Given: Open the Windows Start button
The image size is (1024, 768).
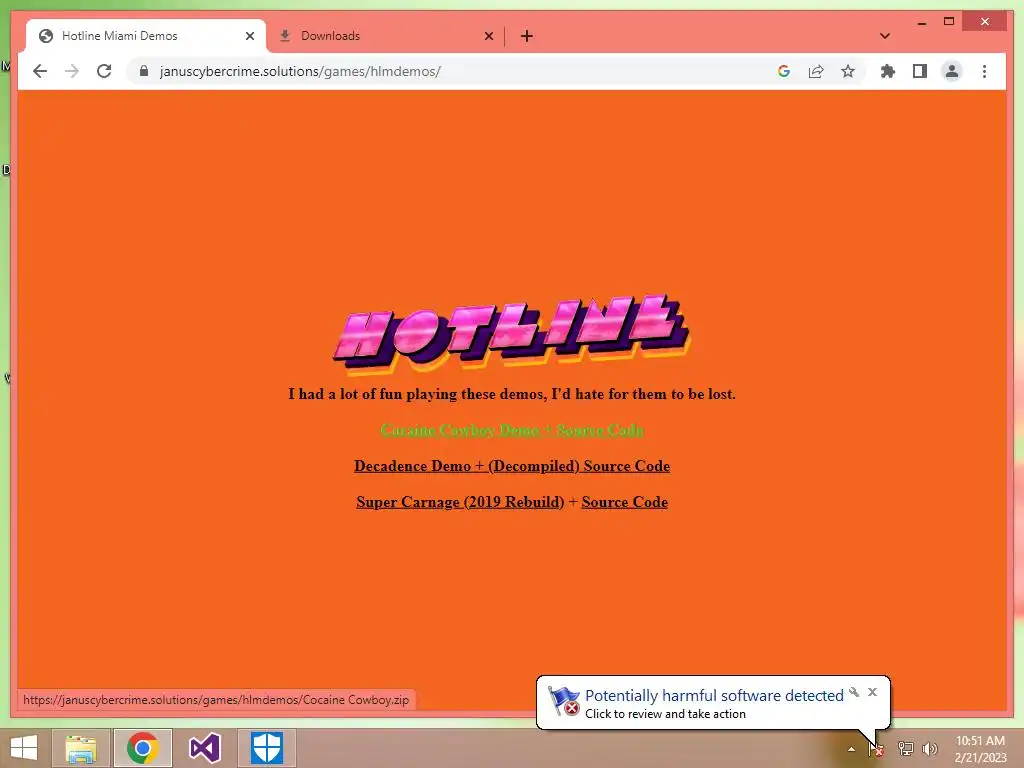Looking at the screenshot, I should [24, 748].
